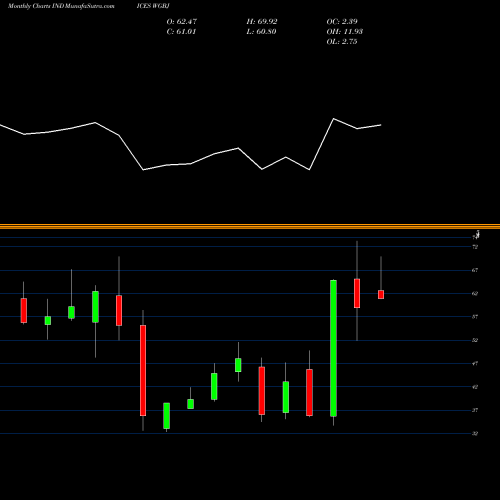500x500 pixels.
Task: Click the orange divider line between charts
Action: tap(250, 227)
